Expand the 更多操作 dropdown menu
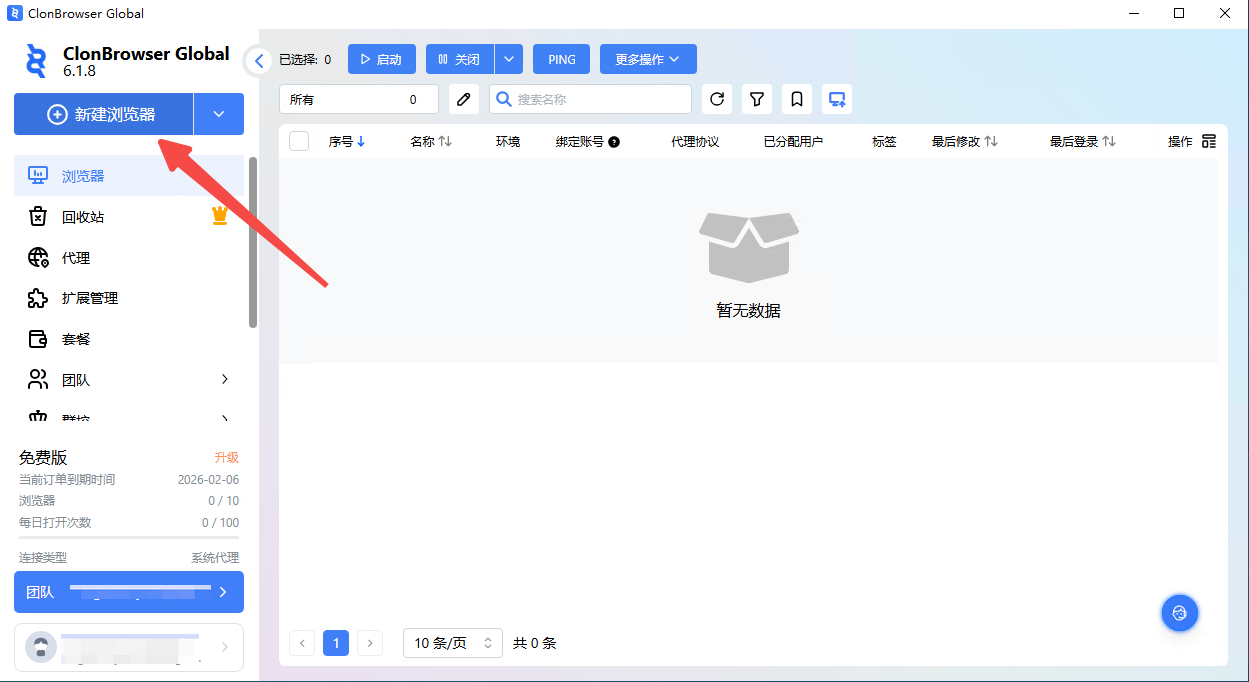 pos(647,59)
